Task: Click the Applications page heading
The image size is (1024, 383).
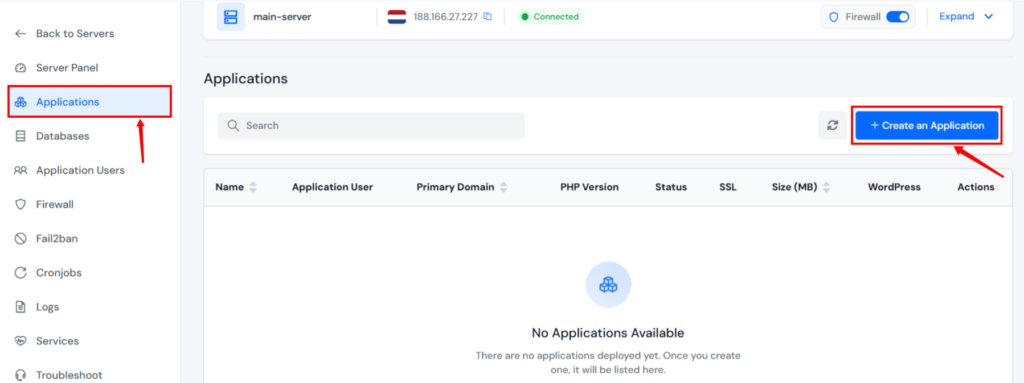Action: [246, 78]
